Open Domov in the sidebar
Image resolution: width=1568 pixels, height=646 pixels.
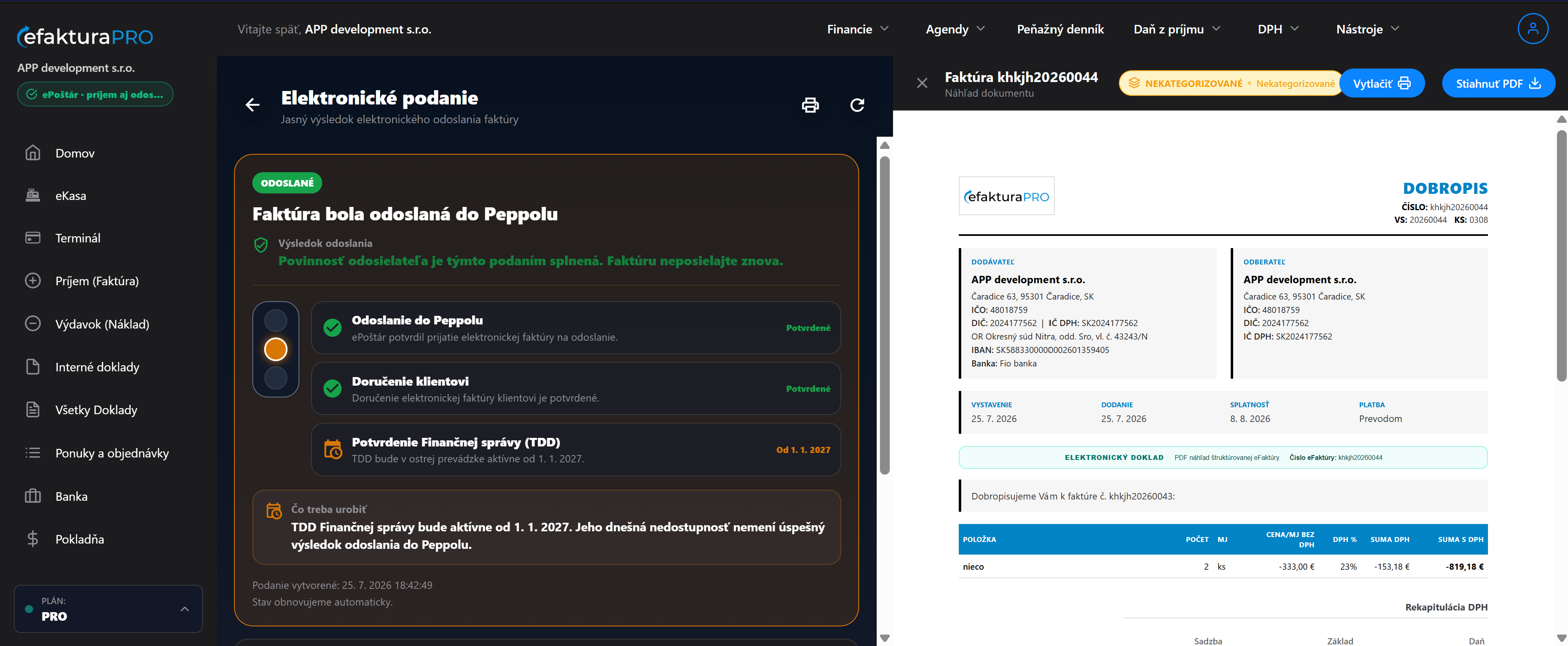click(75, 153)
